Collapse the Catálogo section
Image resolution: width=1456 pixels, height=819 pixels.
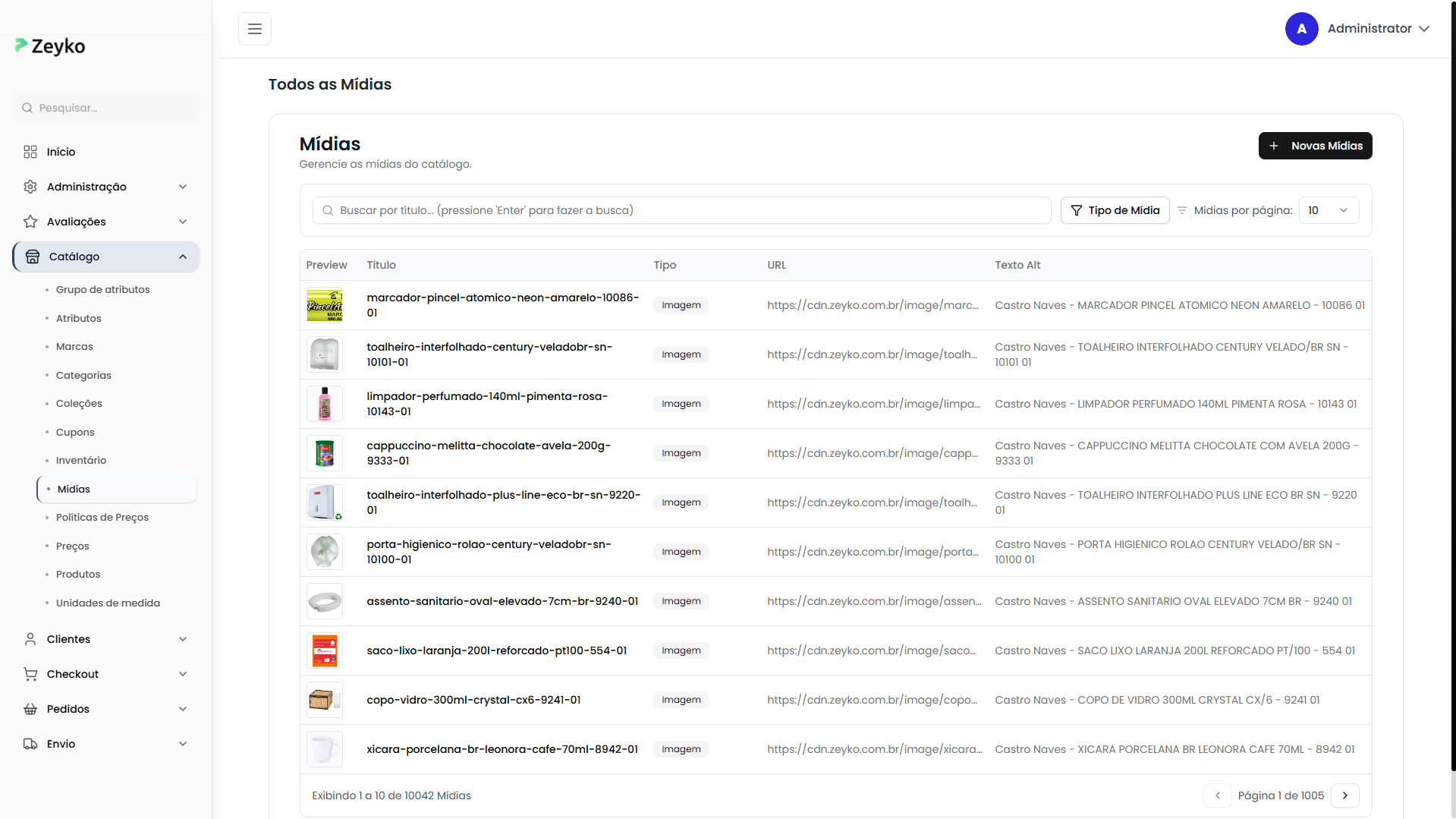pos(183,257)
